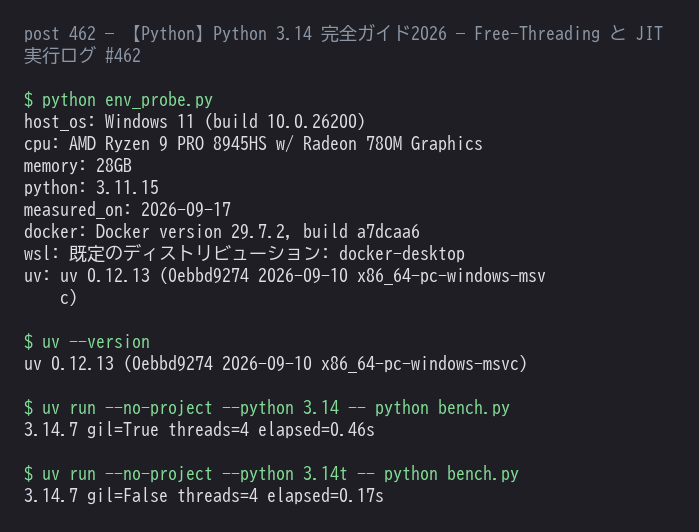Click the wrapped 'c)' continuation line
Screen dimensions: 699x532
68,298
